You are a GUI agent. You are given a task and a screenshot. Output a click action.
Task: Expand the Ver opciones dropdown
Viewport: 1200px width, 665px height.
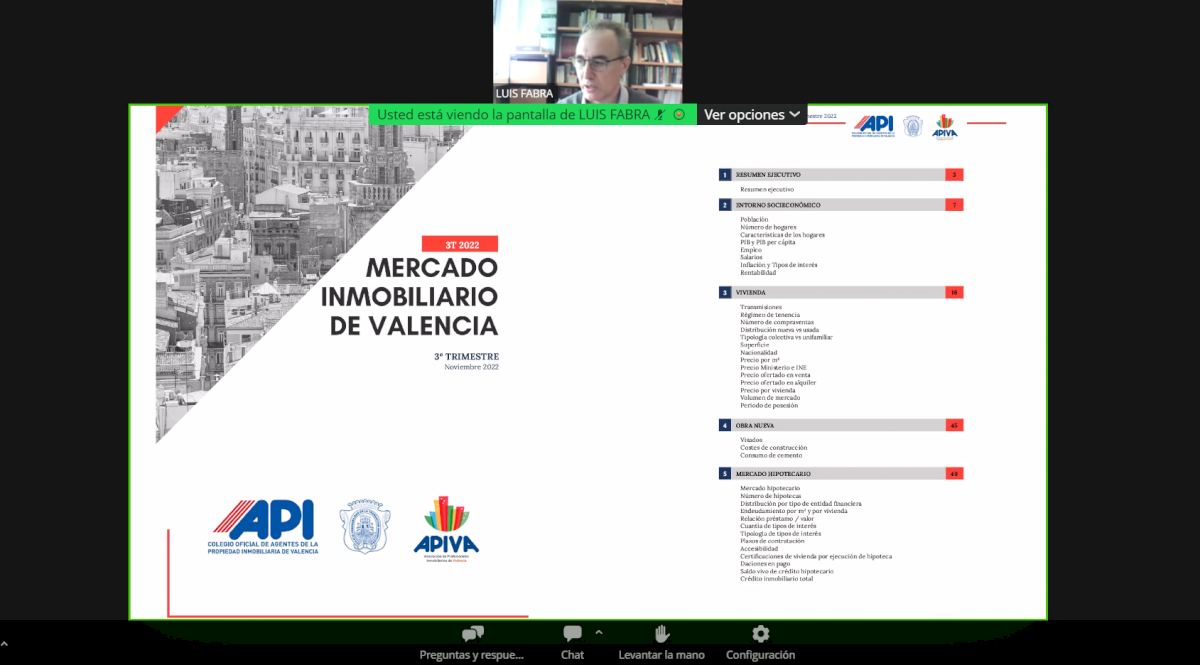(752, 115)
